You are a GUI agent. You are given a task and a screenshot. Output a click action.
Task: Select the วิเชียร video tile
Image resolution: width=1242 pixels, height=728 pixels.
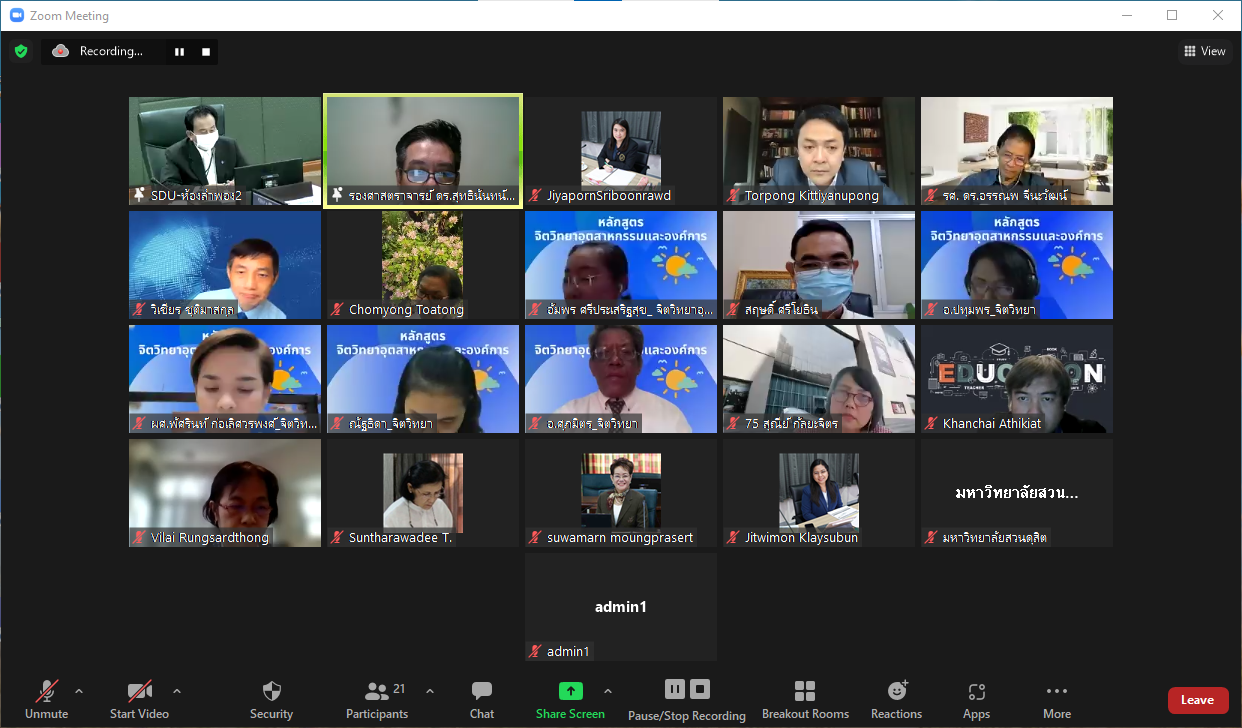coord(225,265)
